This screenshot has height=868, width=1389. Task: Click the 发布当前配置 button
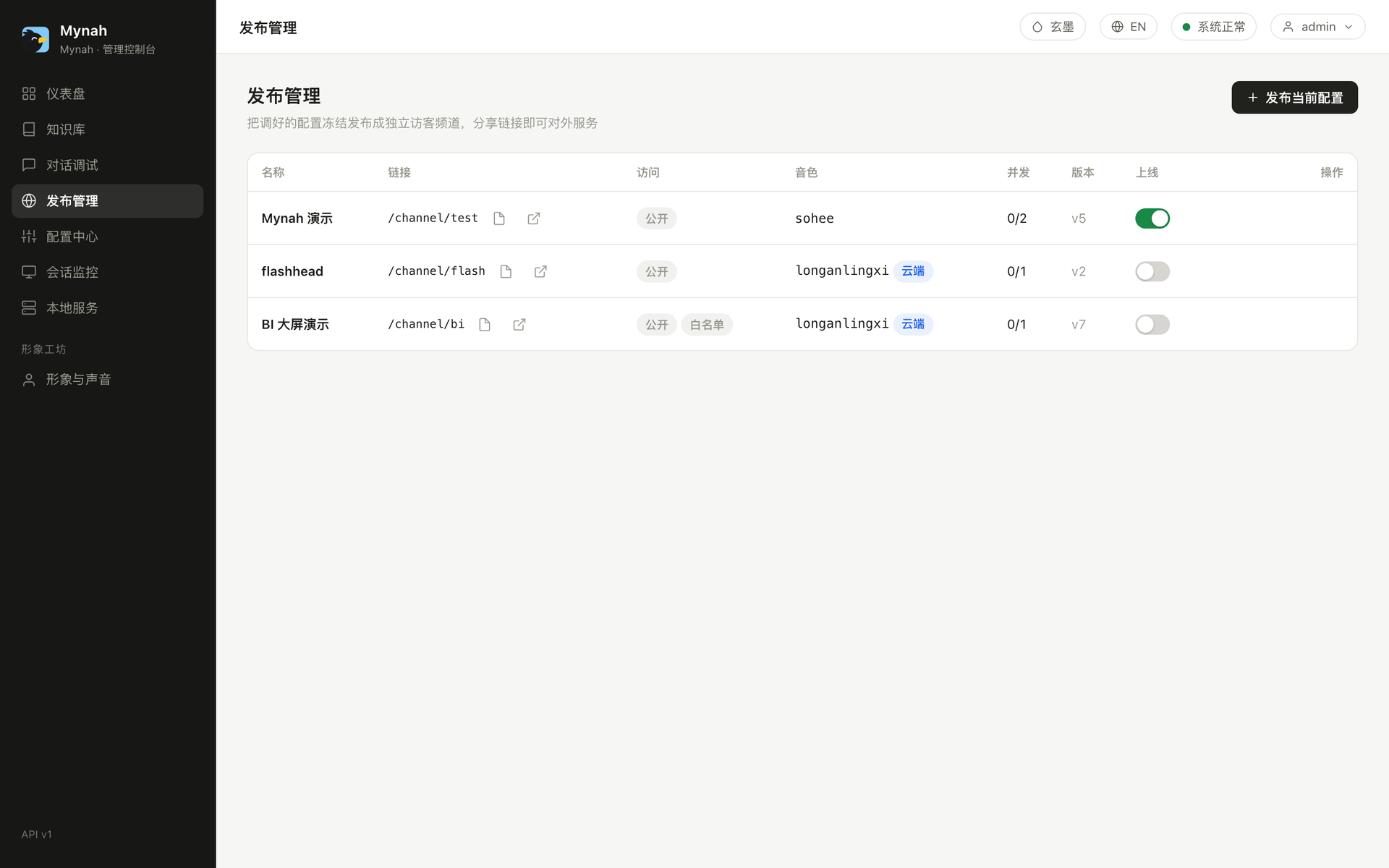1294,98
